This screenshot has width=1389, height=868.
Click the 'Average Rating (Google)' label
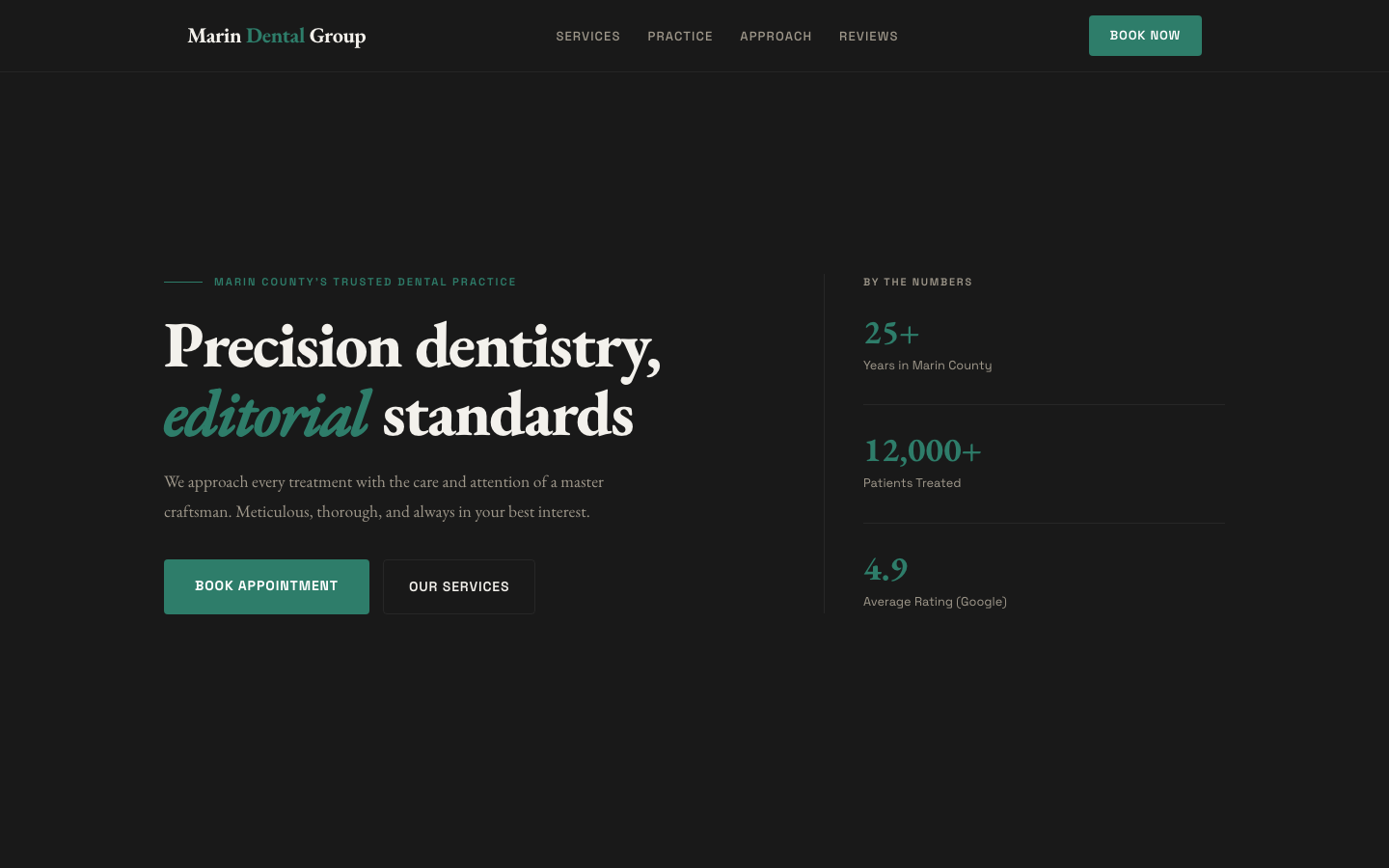935,602
